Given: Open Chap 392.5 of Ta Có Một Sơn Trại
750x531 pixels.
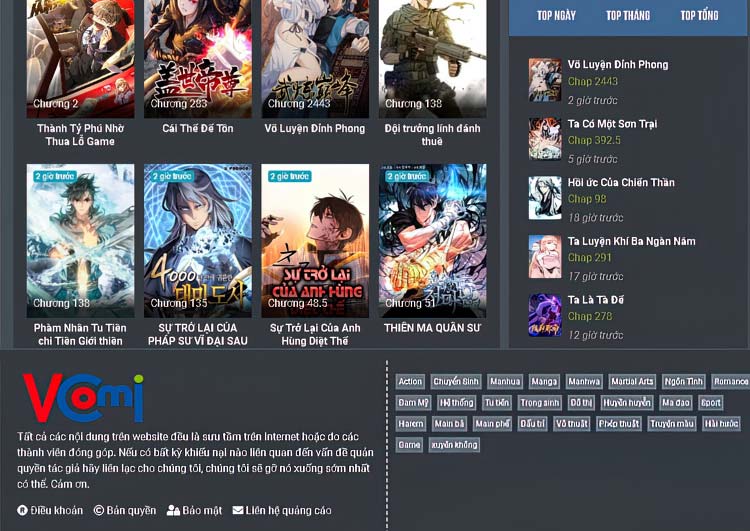Looking at the screenshot, I should point(594,140).
